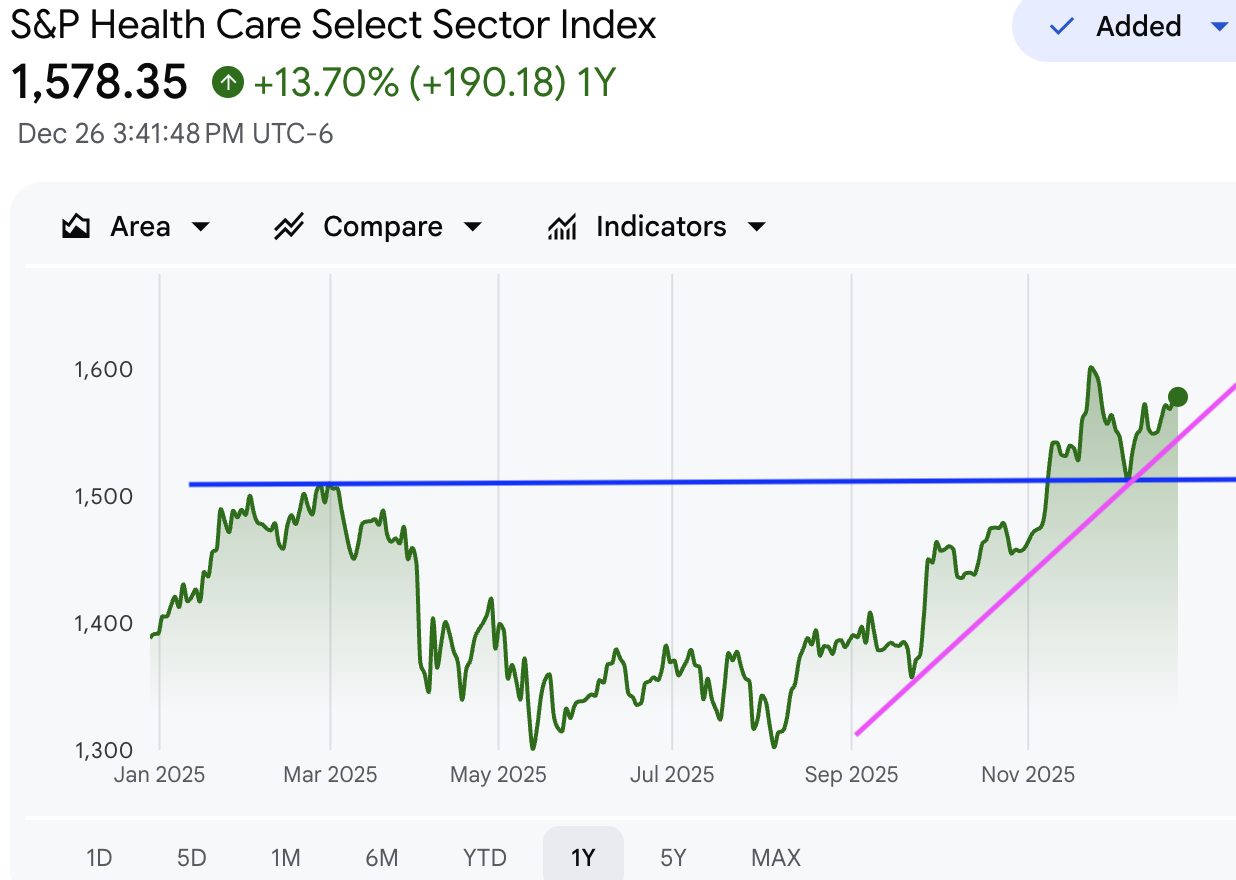Expand the Area chart type dropdown
The height and width of the screenshot is (880, 1236).
(201, 227)
